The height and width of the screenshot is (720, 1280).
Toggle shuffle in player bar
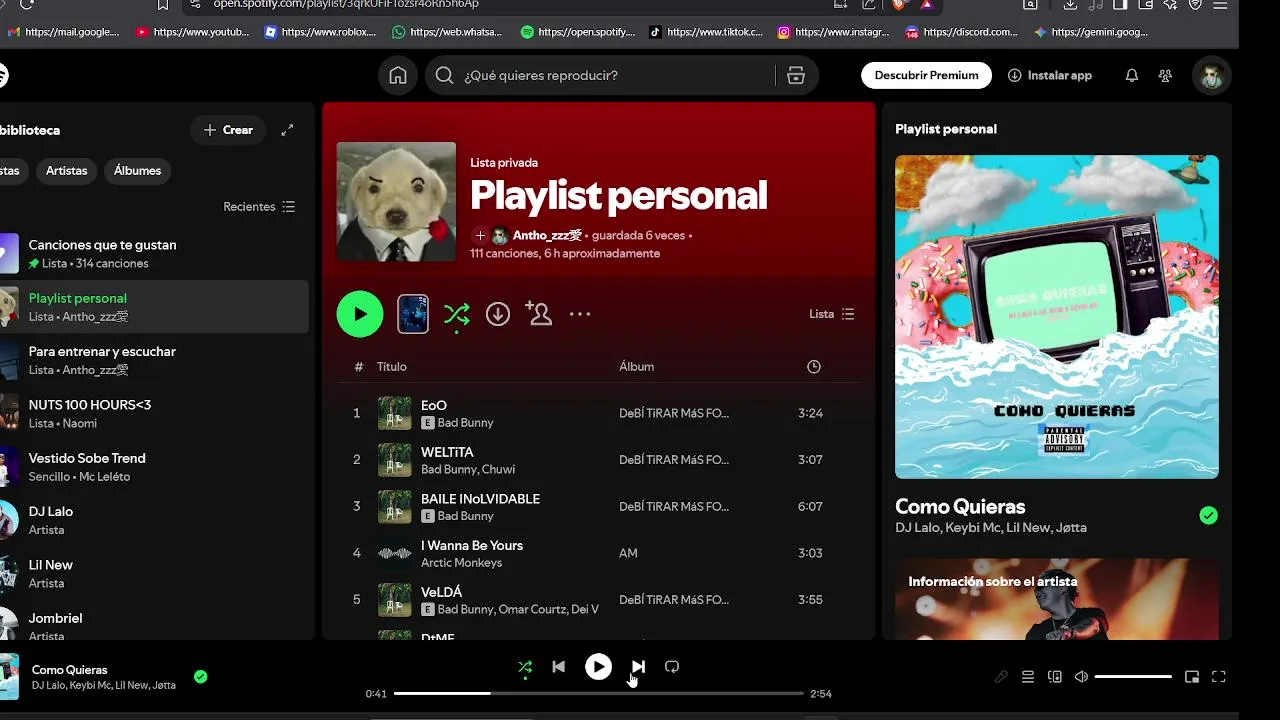point(525,667)
